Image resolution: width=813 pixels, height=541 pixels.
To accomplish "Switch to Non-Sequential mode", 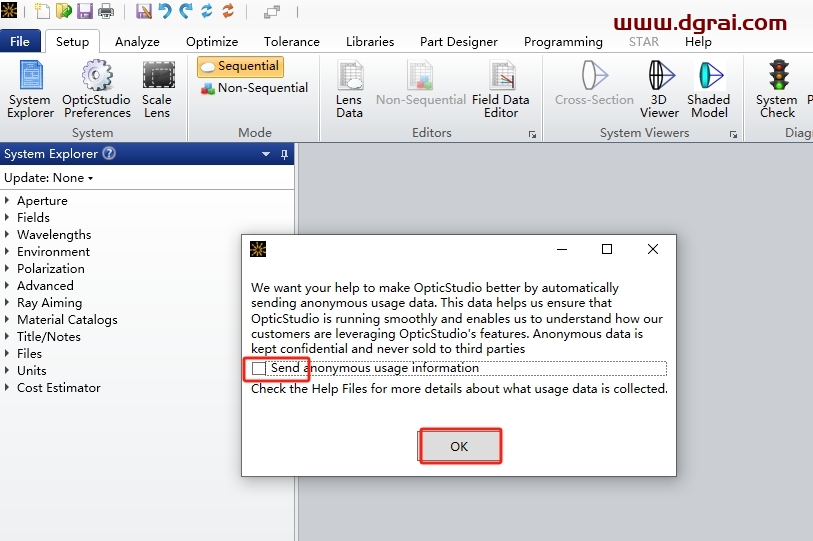I will pyautogui.click(x=255, y=88).
